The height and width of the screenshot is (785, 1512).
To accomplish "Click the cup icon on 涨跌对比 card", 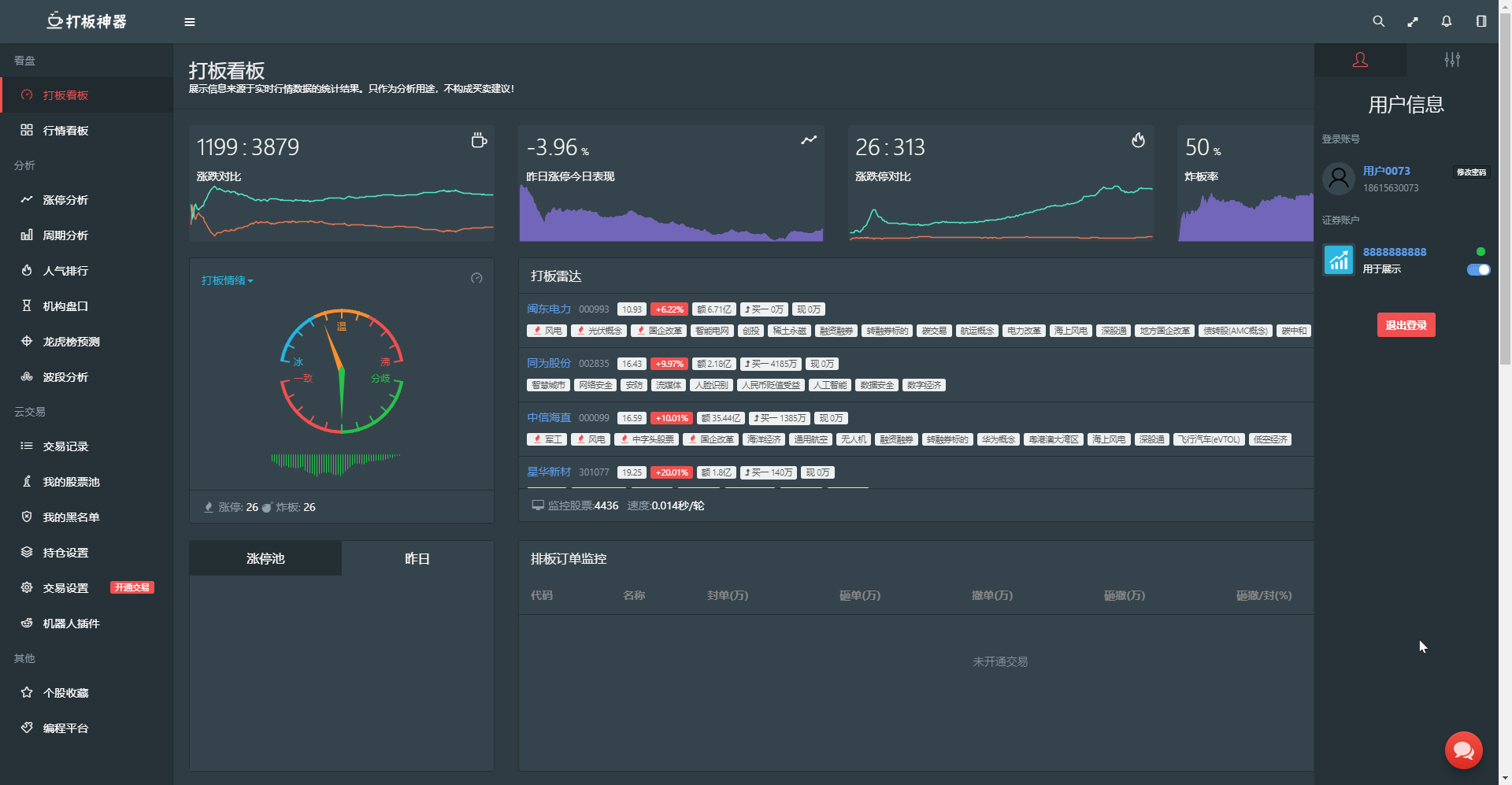I will (479, 140).
